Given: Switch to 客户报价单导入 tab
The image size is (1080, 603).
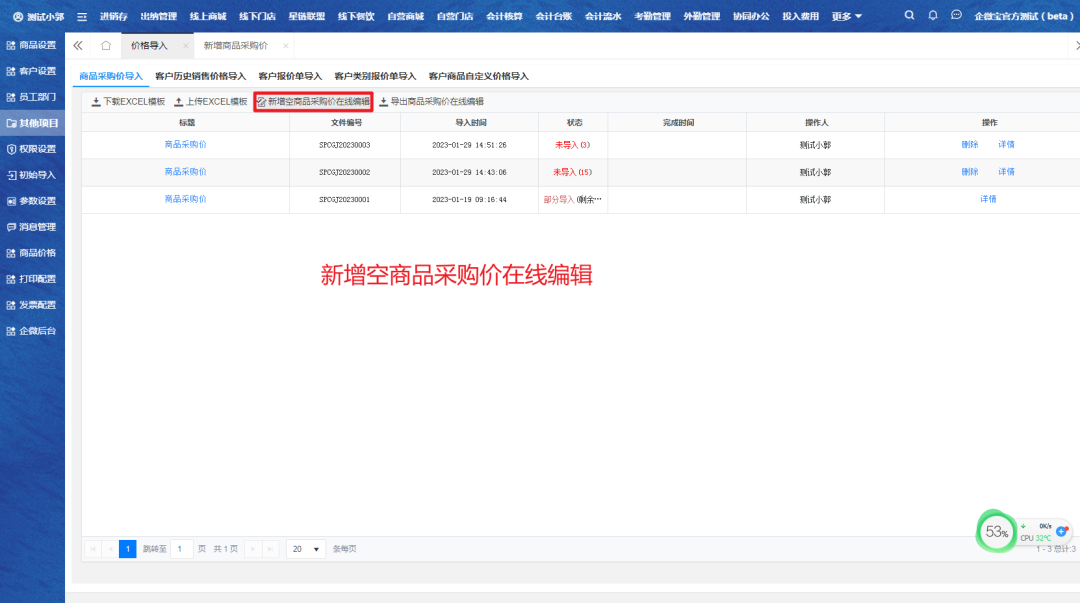Looking at the screenshot, I should 290,76.
